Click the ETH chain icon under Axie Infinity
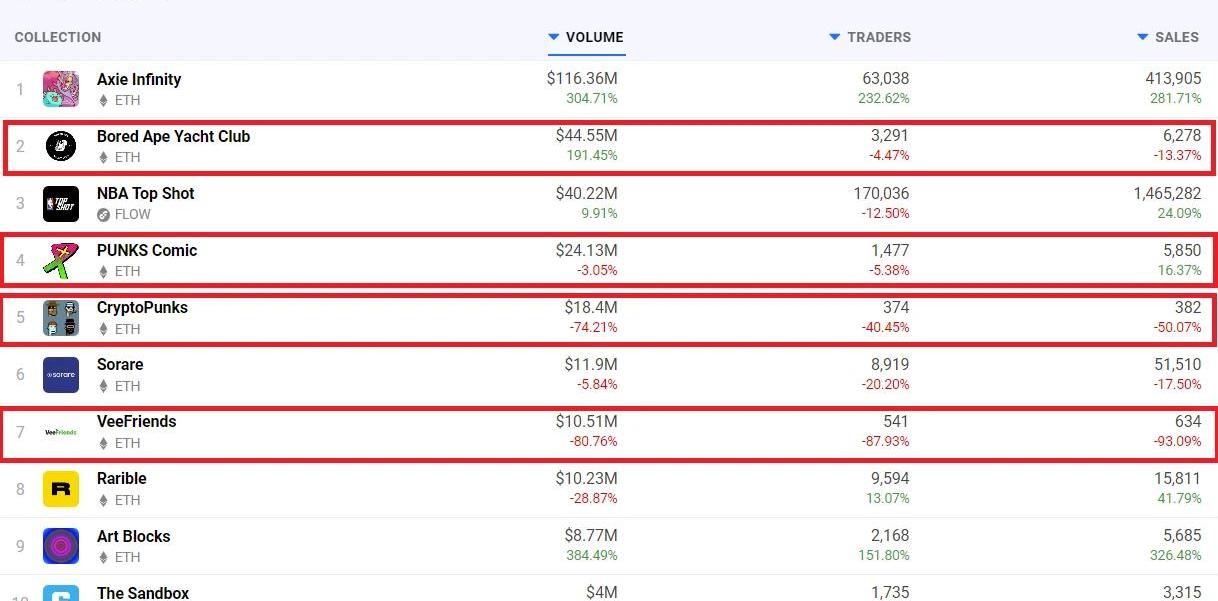This screenshot has width=1218, height=601. [x=103, y=101]
